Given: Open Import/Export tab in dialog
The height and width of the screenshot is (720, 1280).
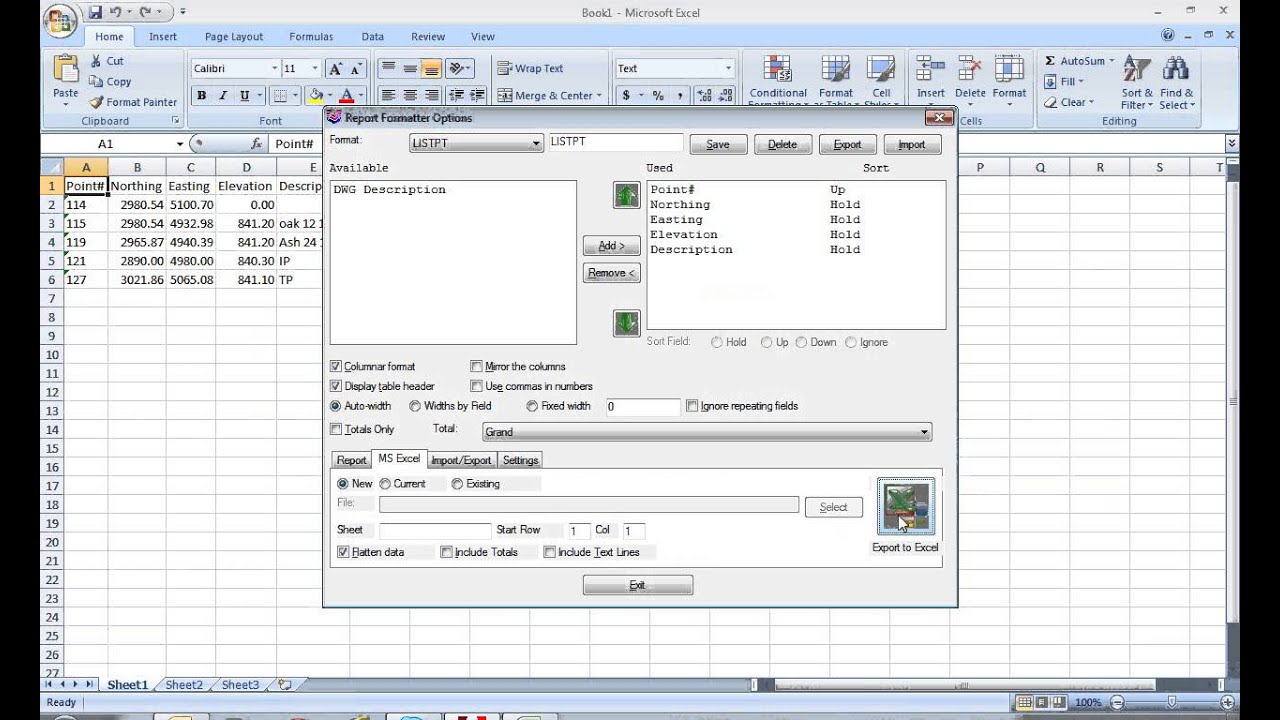Looking at the screenshot, I should pyautogui.click(x=461, y=460).
